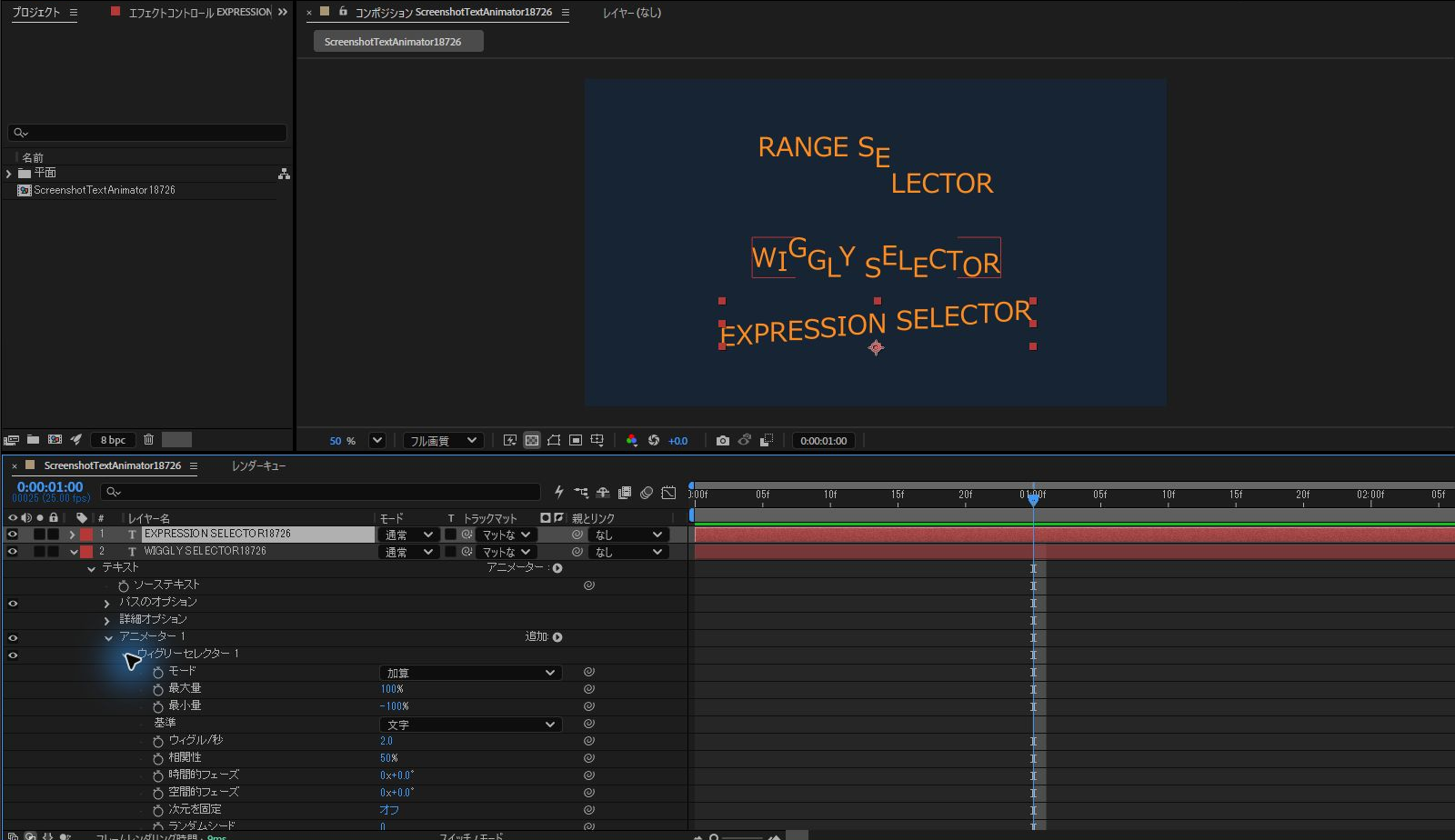Hide the WIGGLY SELECTOR18726 layer eye

(13, 552)
